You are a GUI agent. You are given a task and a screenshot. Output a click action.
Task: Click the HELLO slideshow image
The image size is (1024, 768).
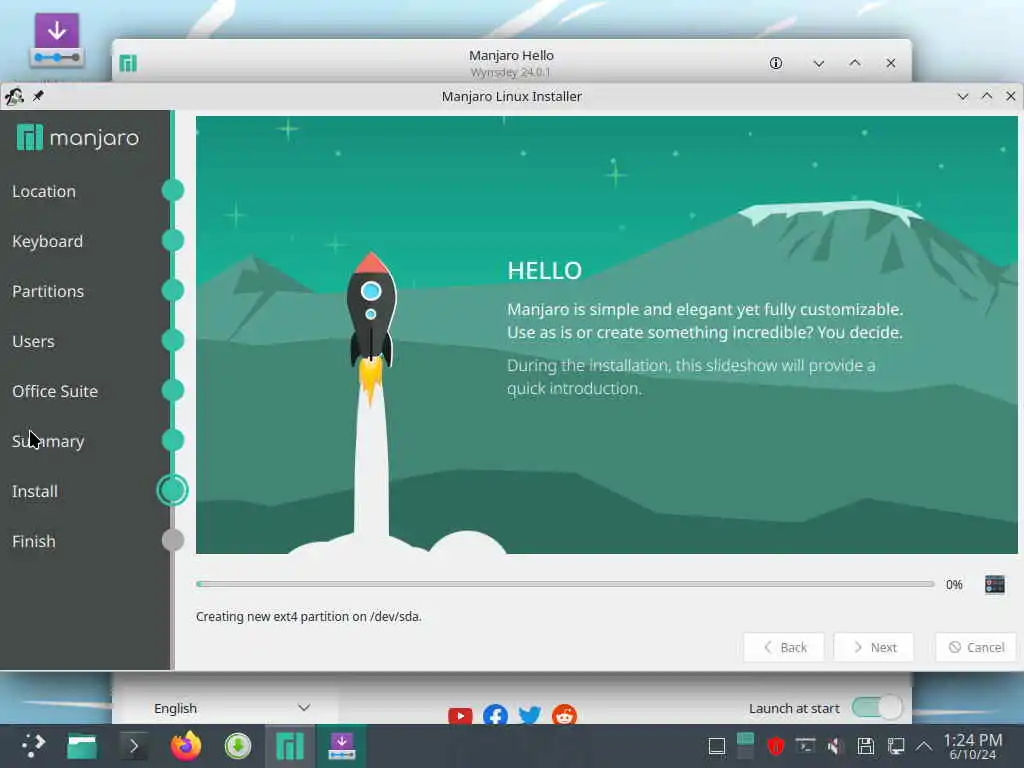pos(607,335)
